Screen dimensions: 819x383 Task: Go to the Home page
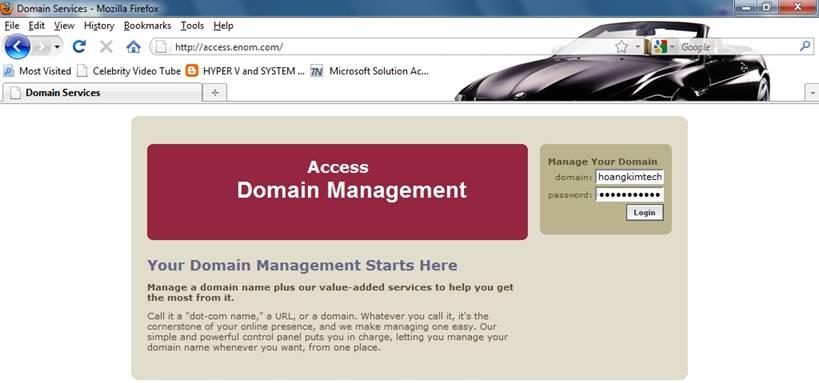tap(134, 47)
